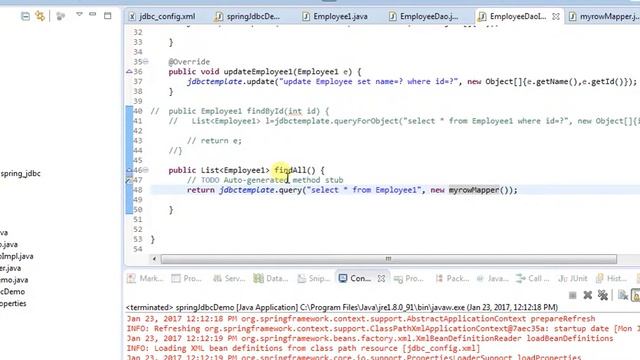This screenshot has width=640, height=360.
Task: Remove launch with single X console icon
Action: point(588,295)
